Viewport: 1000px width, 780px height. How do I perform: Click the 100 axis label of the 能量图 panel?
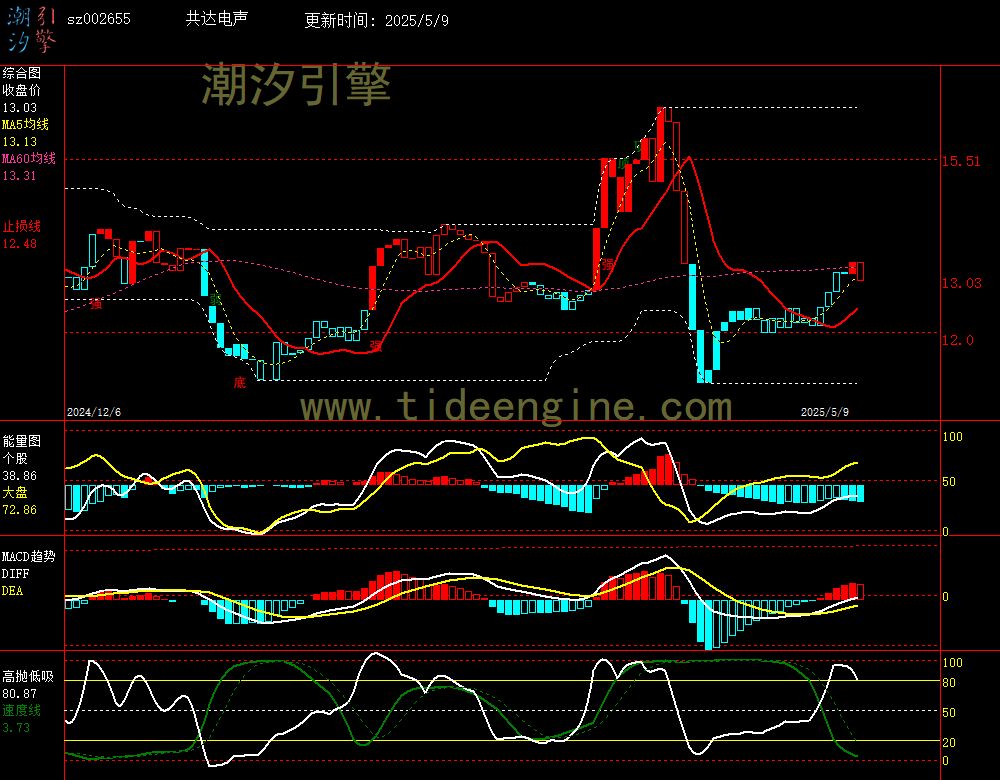point(952,437)
